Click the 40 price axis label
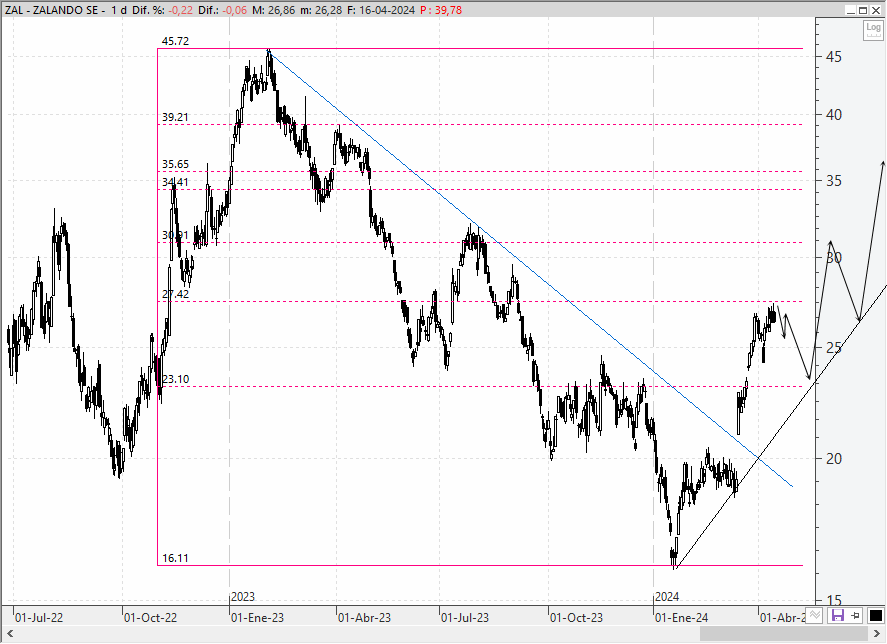Screen dimensions: 887x644 pyautogui.click(x=834, y=114)
